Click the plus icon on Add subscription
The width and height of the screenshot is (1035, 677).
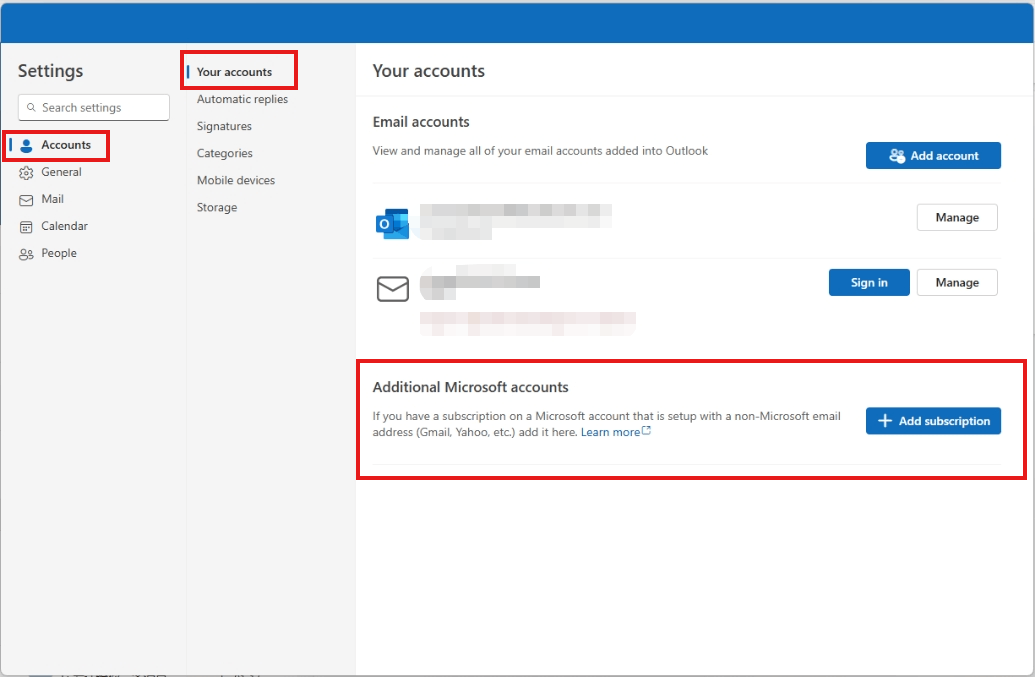(x=884, y=421)
